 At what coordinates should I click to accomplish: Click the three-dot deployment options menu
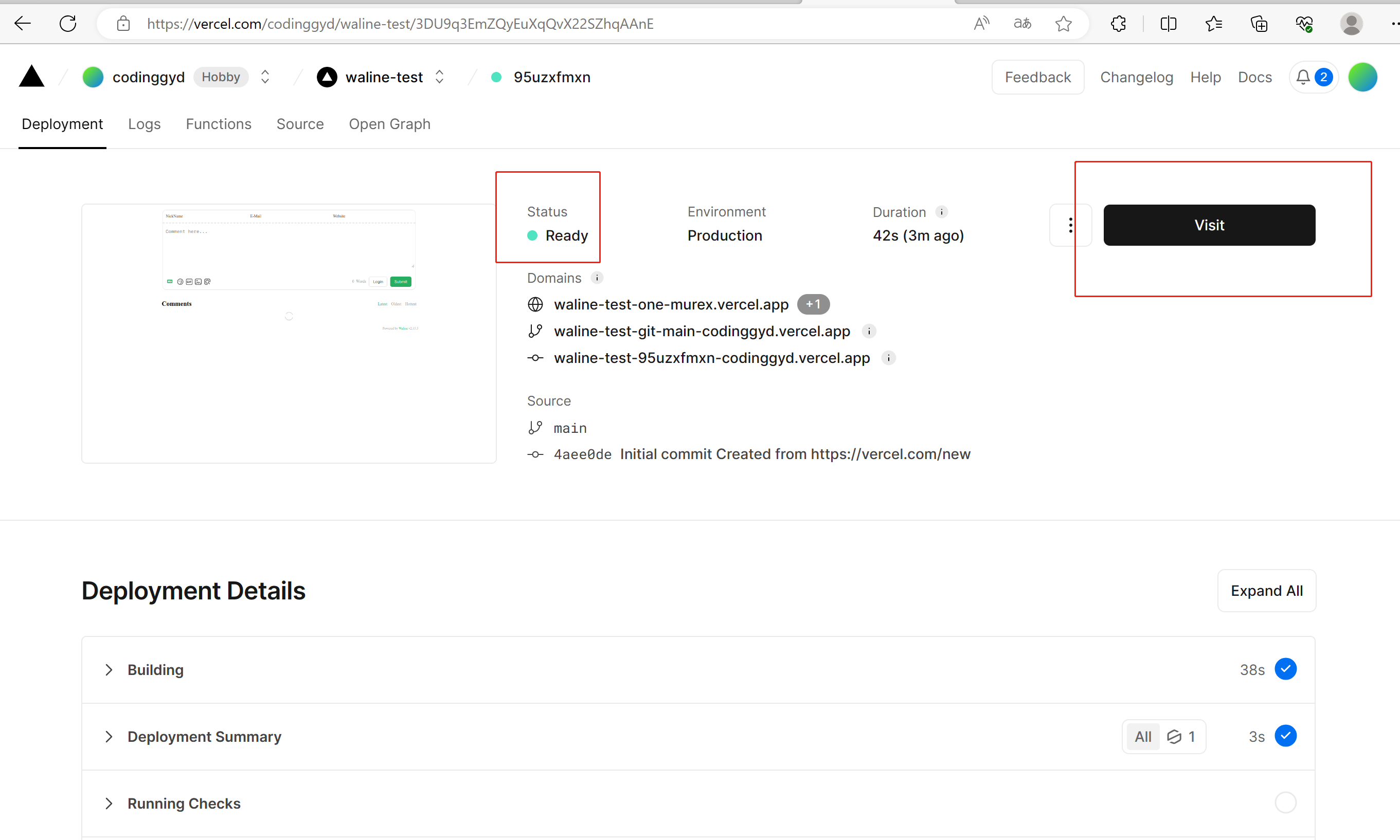click(1070, 225)
